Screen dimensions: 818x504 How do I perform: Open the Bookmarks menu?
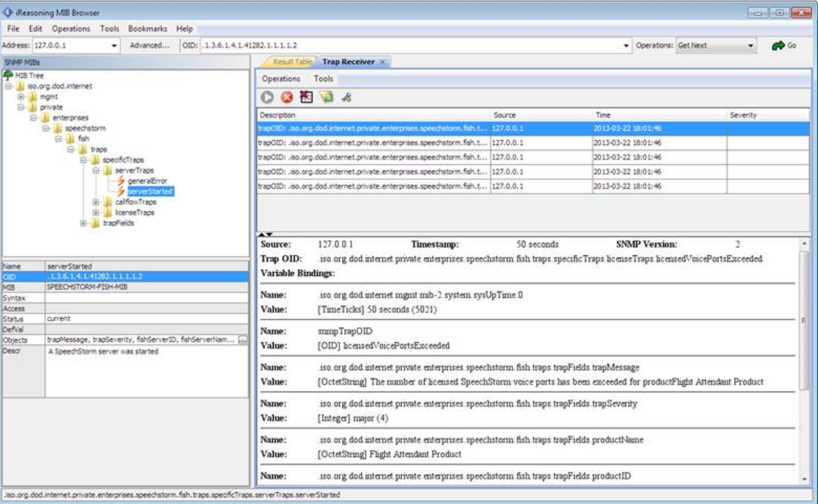pos(147,29)
